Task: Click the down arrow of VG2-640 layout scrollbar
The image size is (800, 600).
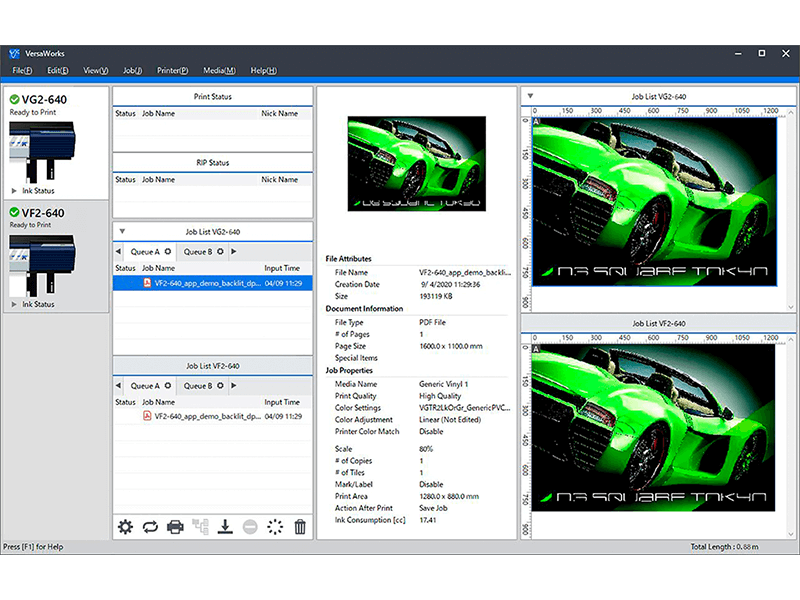Action: [791, 307]
